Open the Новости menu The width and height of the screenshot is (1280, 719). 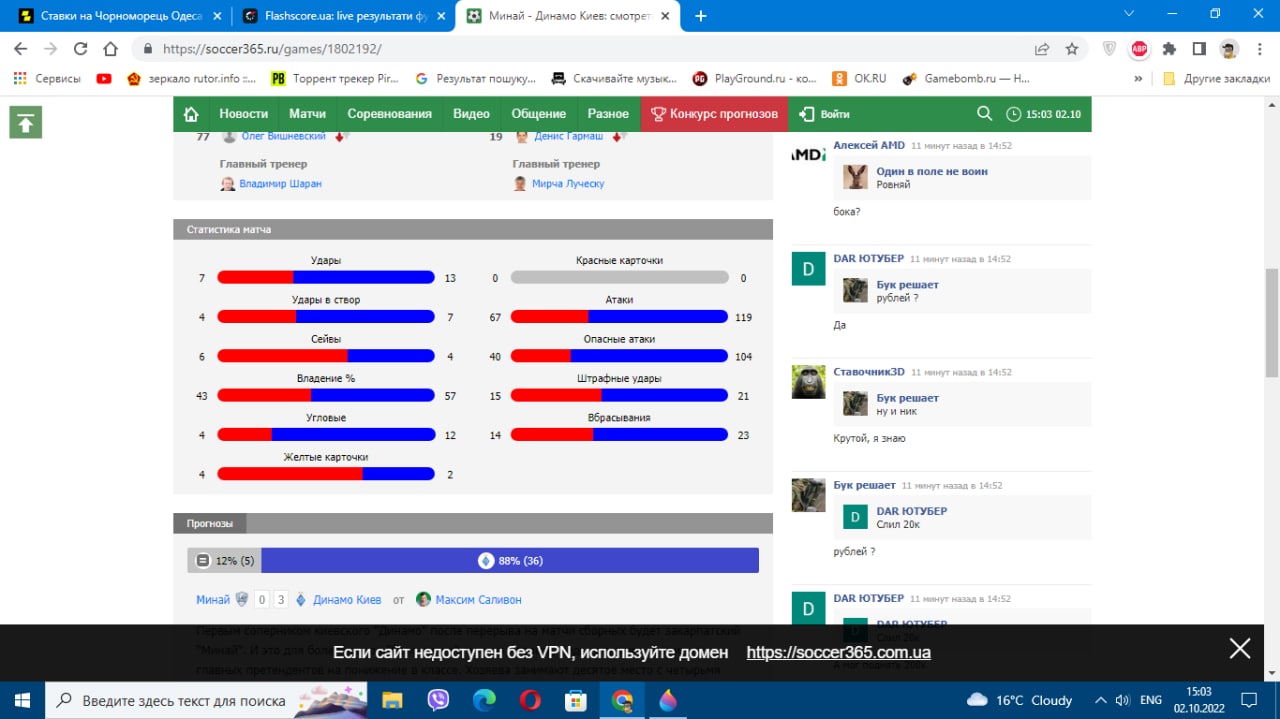[244, 114]
